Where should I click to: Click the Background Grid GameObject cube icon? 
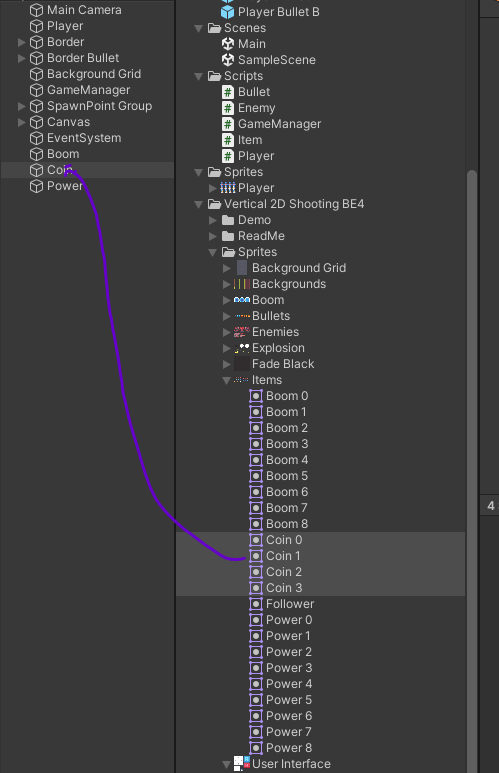coord(36,74)
